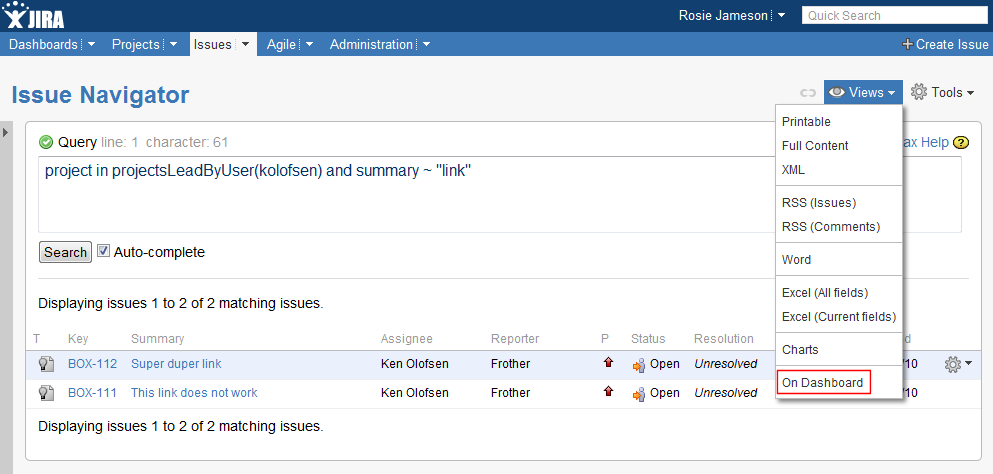The height and width of the screenshot is (474, 993).
Task: Open This link does not work summary
Action: coord(194,392)
